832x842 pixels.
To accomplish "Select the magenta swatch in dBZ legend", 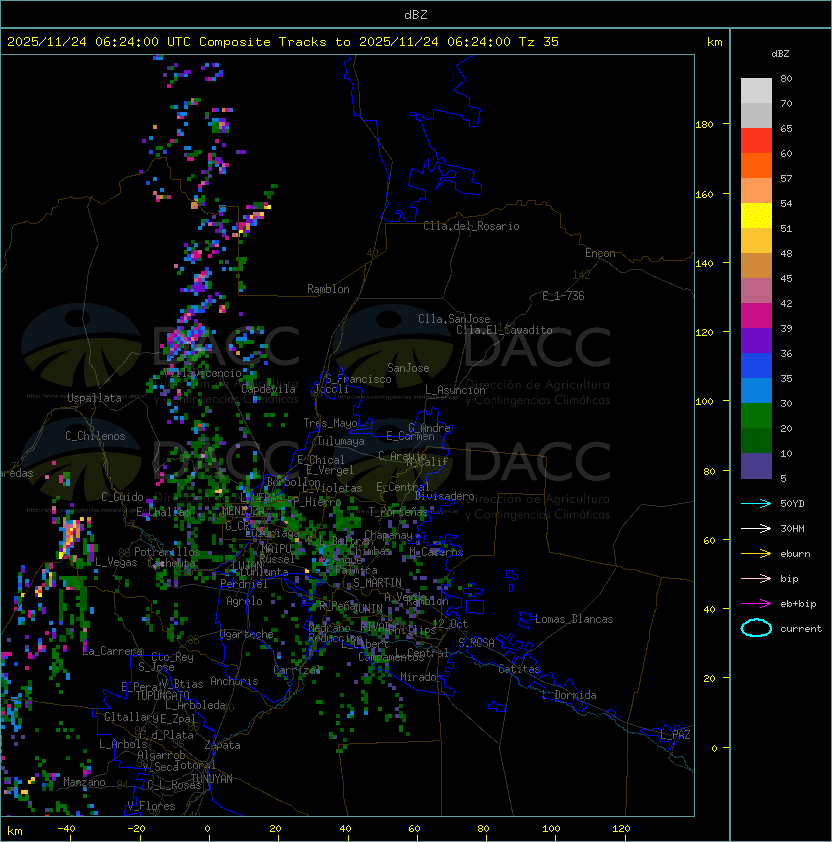I will pyautogui.click(x=756, y=316).
